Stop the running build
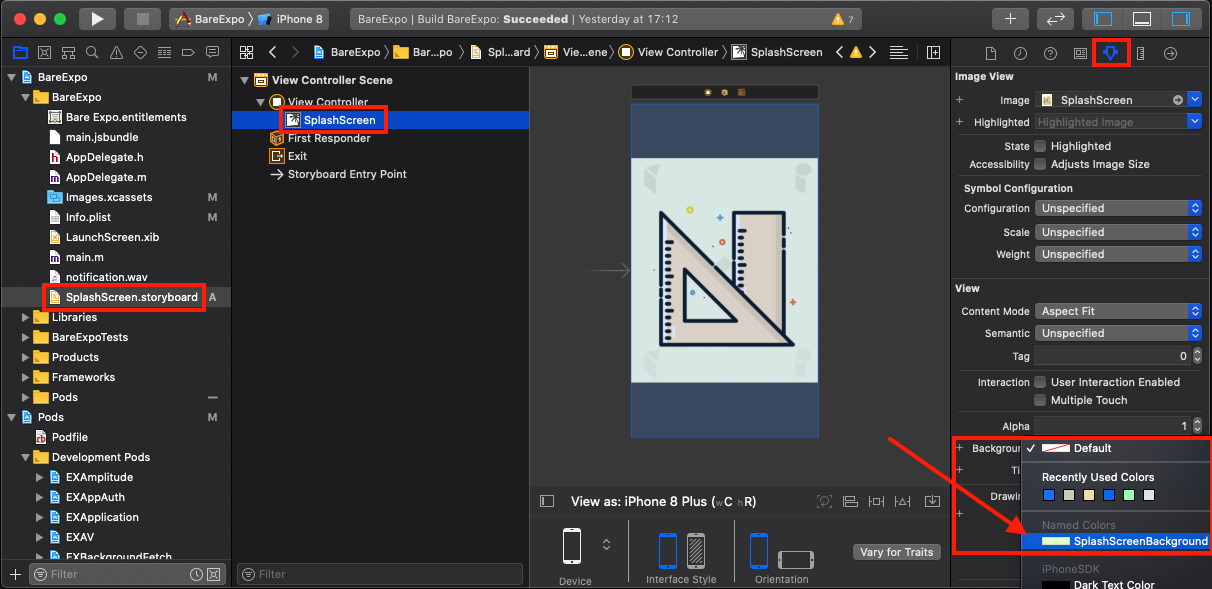The image size is (1212, 589). coord(143,18)
